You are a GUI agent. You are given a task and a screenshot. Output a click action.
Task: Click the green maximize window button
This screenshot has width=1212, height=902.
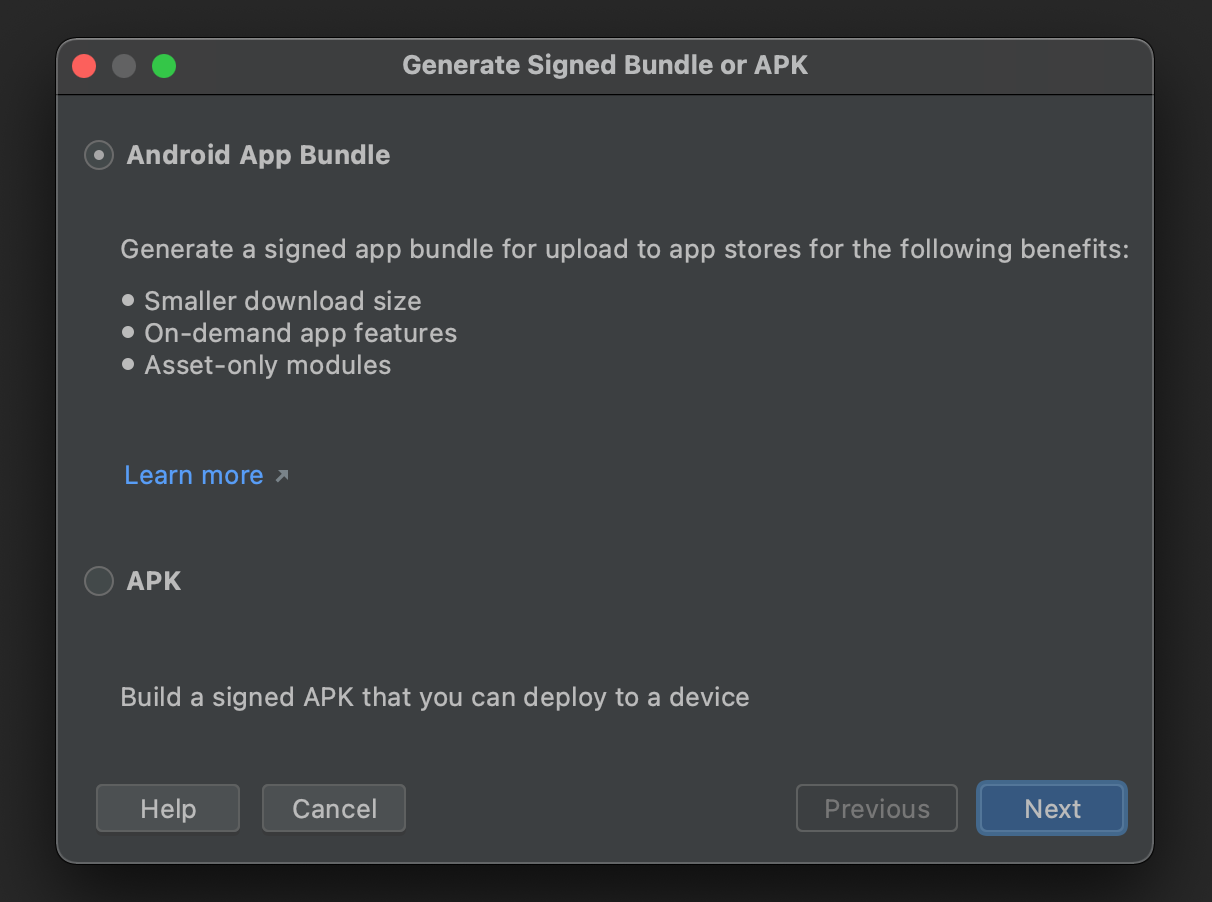point(164,66)
